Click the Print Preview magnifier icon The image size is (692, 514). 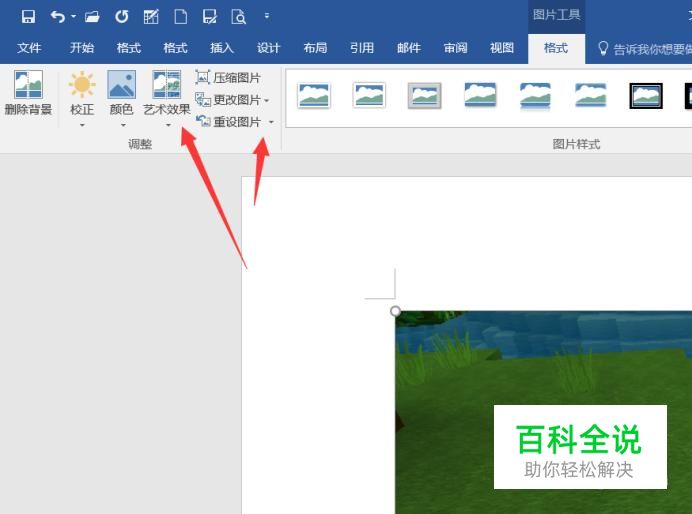point(238,17)
